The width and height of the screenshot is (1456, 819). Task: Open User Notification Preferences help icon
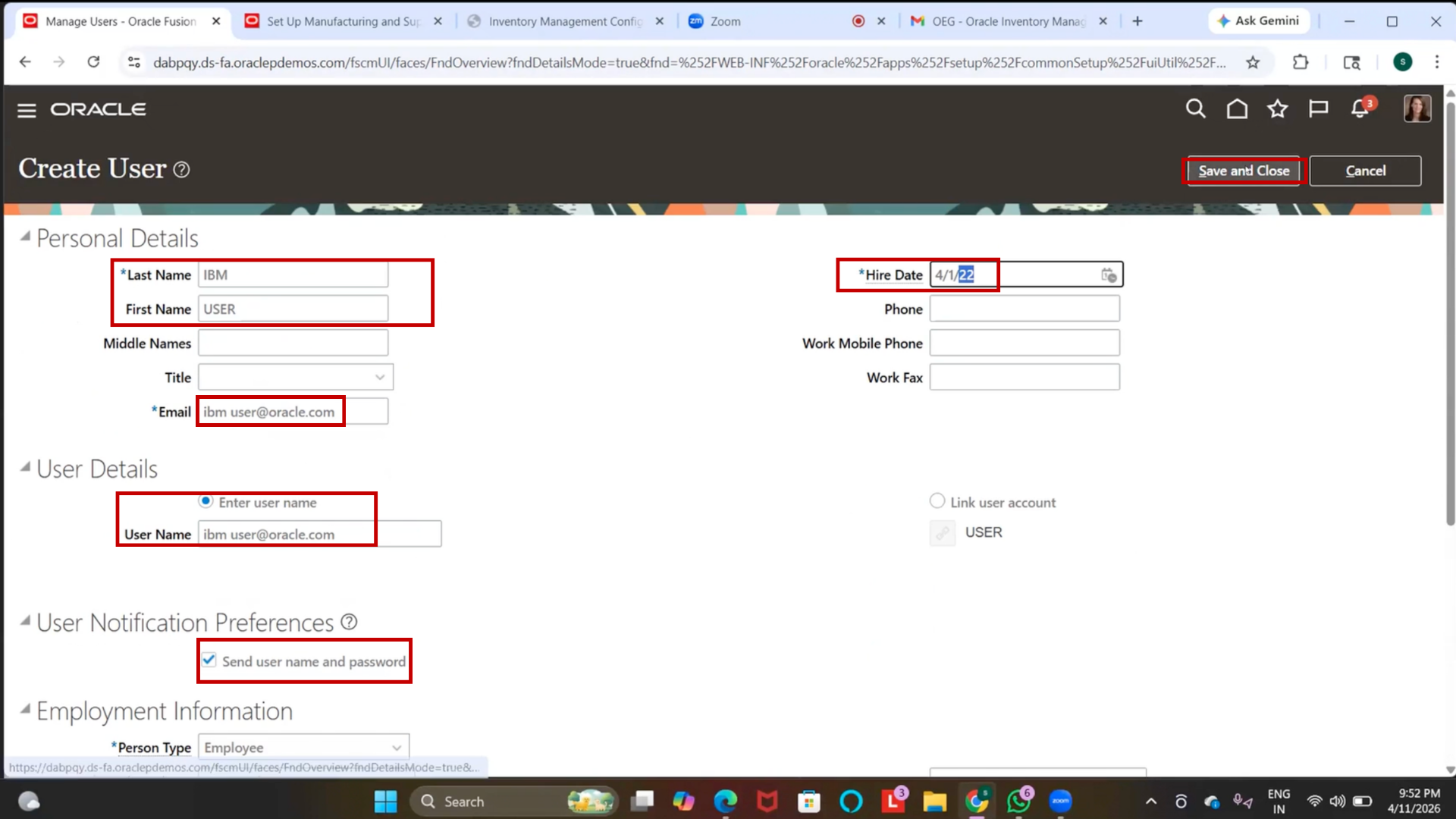click(x=349, y=623)
